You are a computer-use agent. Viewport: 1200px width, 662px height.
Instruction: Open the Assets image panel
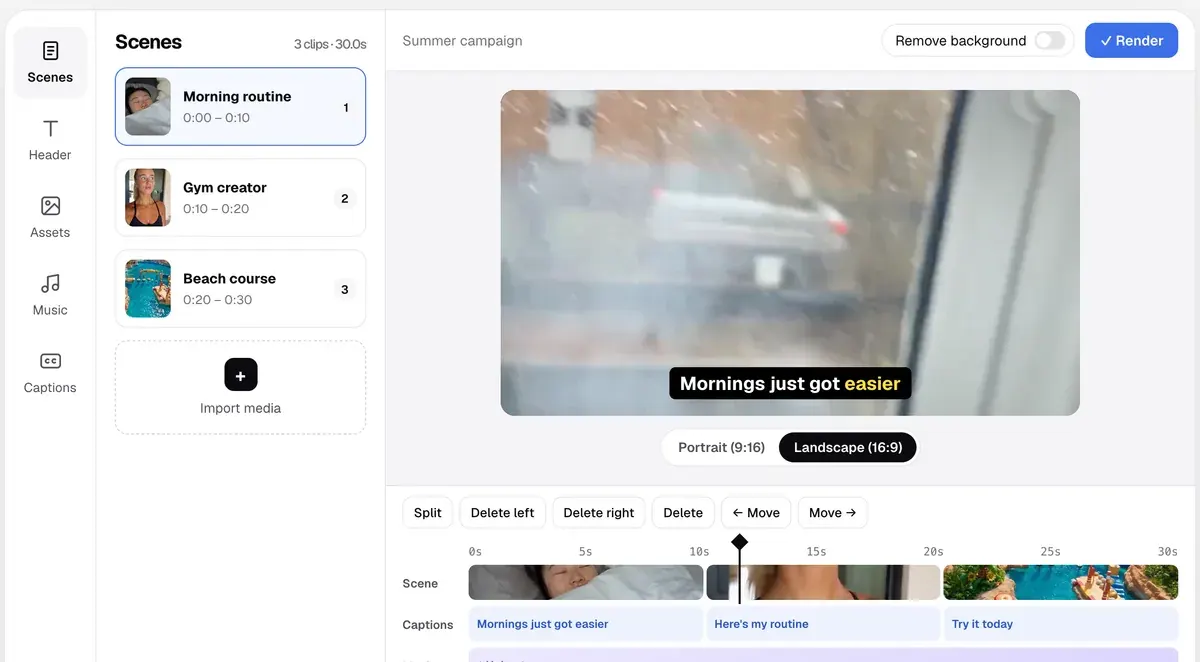tap(50, 217)
